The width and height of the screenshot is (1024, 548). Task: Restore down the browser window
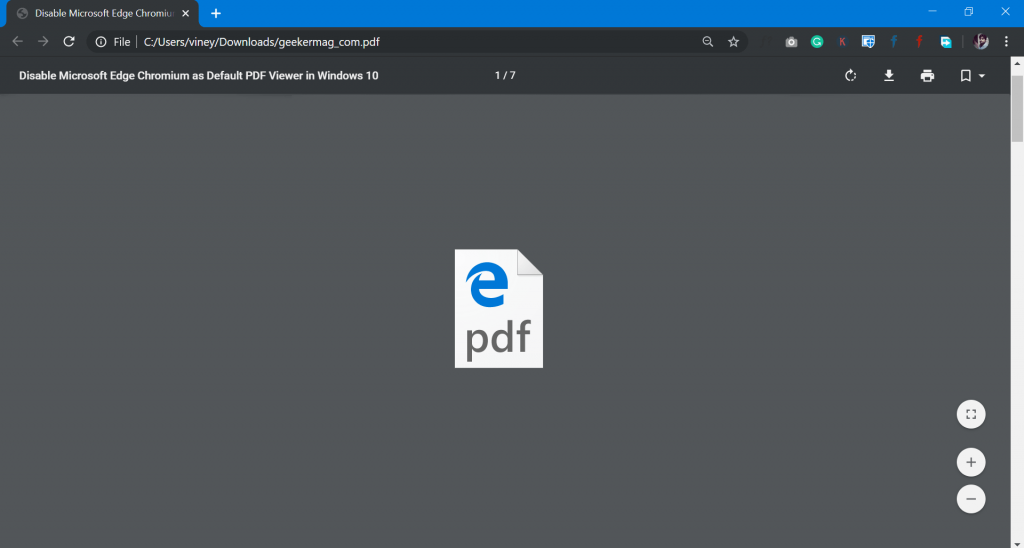coord(968,12)
